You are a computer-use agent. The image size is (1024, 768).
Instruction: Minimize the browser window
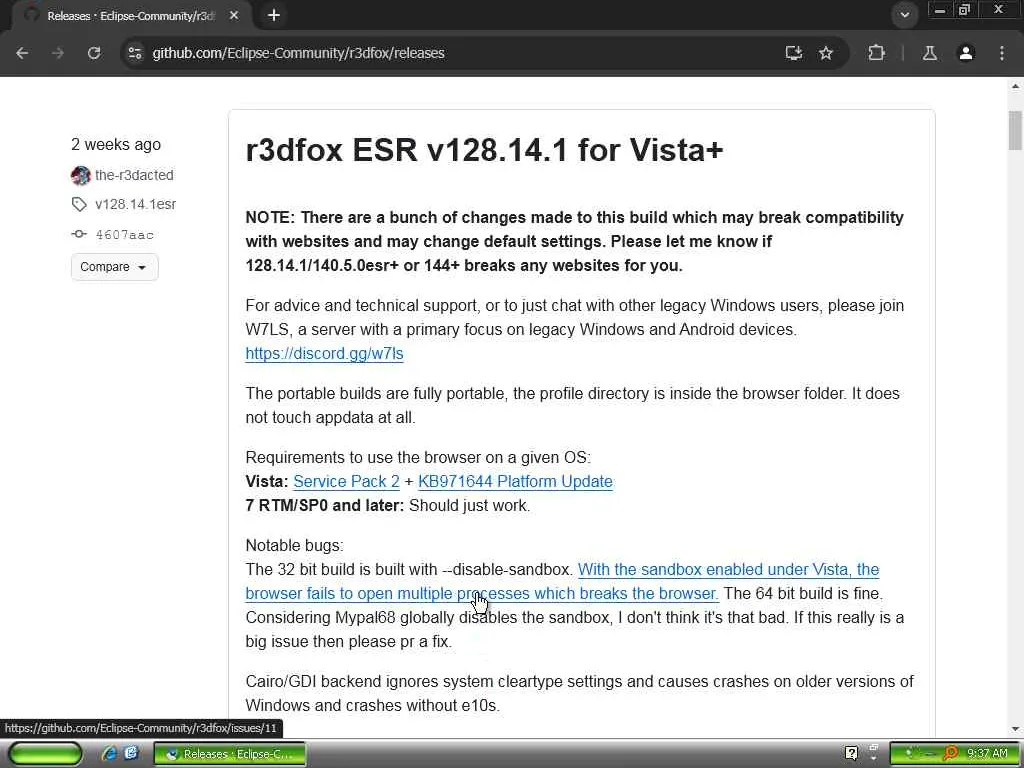[940, 10]
